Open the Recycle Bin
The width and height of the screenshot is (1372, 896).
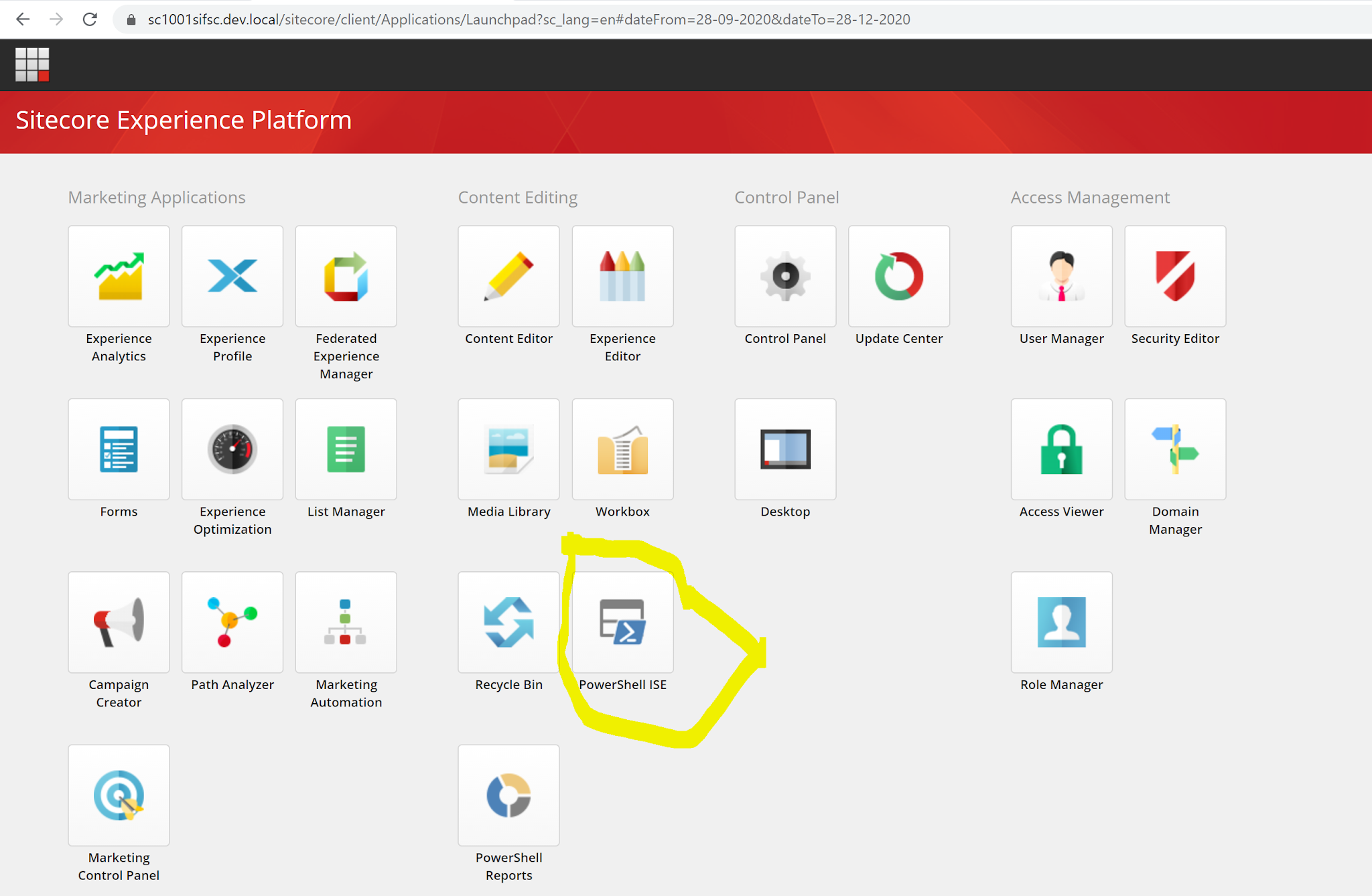coord(509,622)
